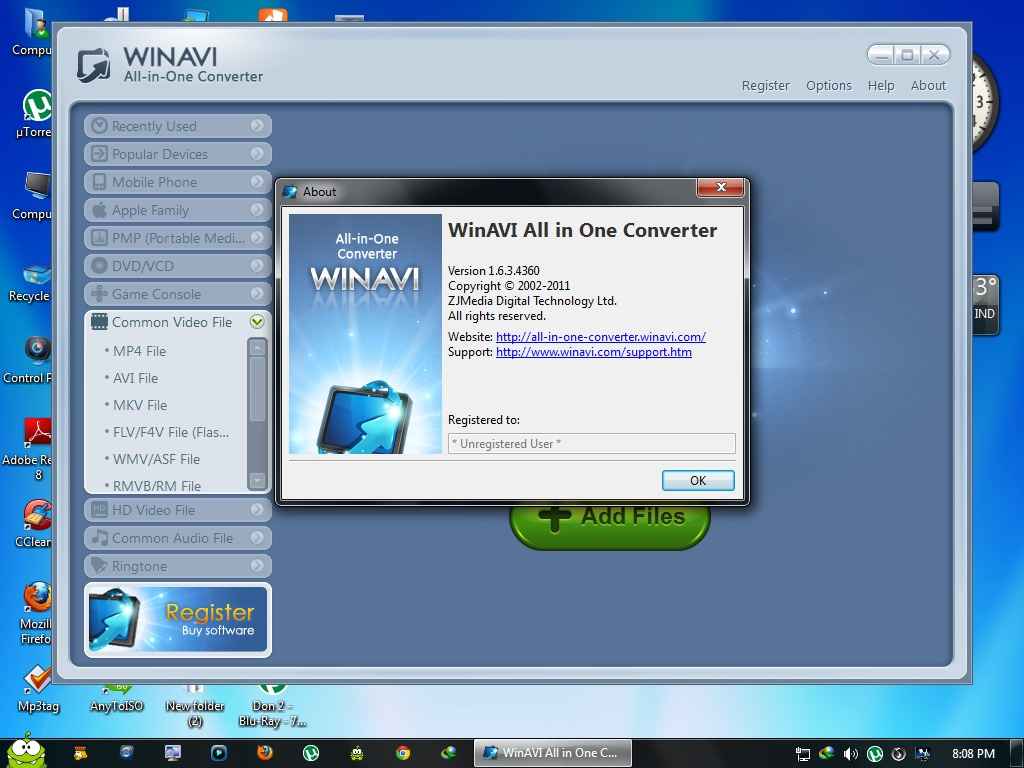The width and height of the screenshot is (1024, 768).
Task: Click the Common Audio File music note icon
Action: coord(99,537)
